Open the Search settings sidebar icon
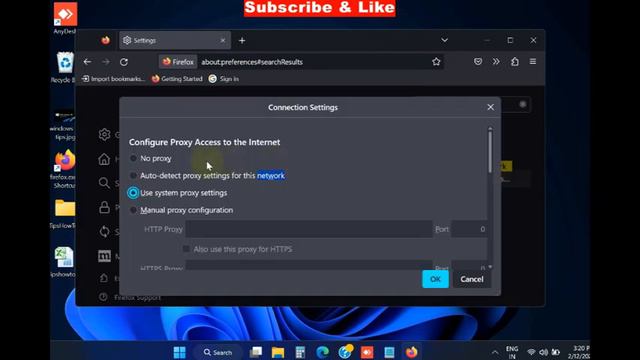This screenshot has width=640, height=360. pyautogui.click(x=104, y=183)
